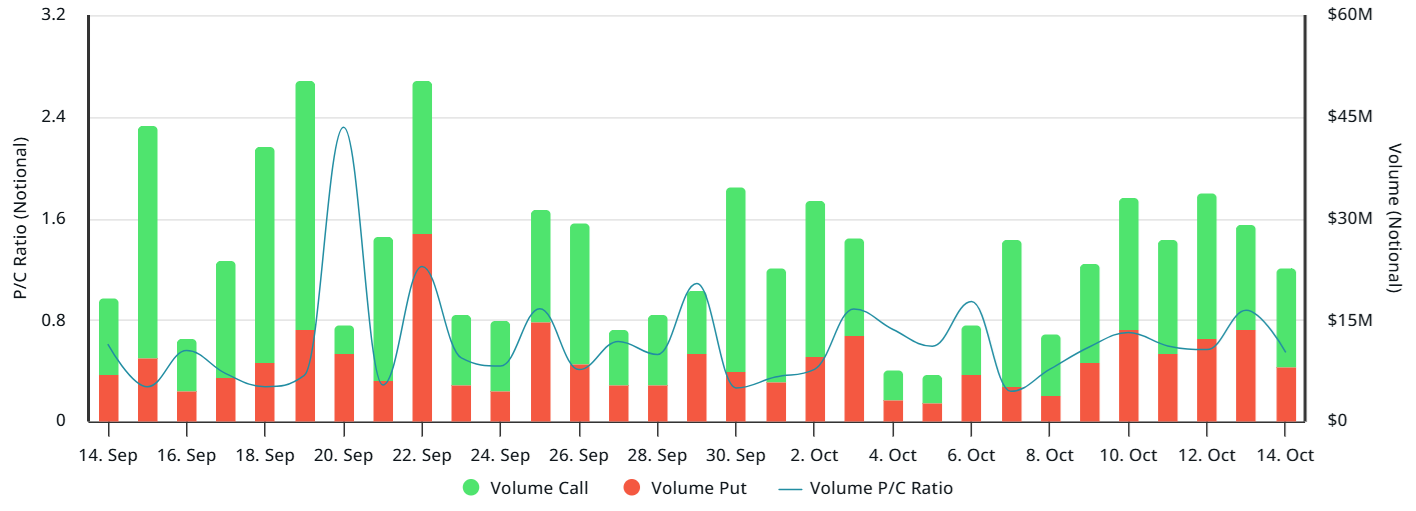Click the green Volume Call legend circle
The image size is (1416, 511).
(x=471, y=488)
